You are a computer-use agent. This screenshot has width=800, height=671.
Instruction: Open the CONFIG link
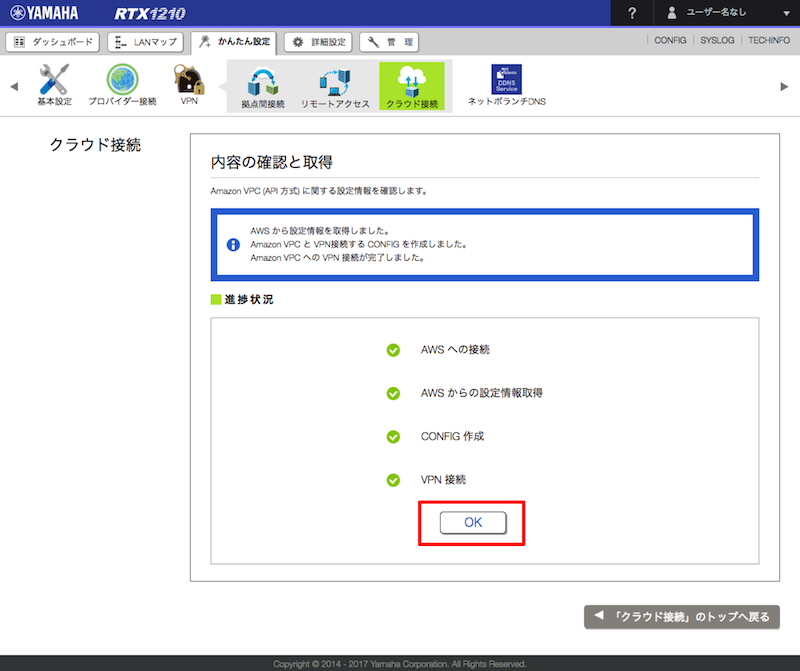[670, 41]
